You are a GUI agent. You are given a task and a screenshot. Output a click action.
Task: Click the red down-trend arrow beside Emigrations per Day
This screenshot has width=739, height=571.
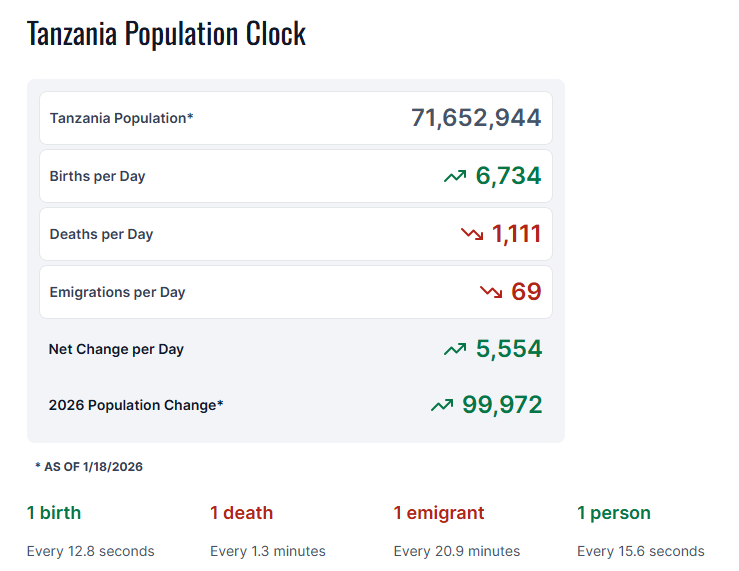pos(490,293)
